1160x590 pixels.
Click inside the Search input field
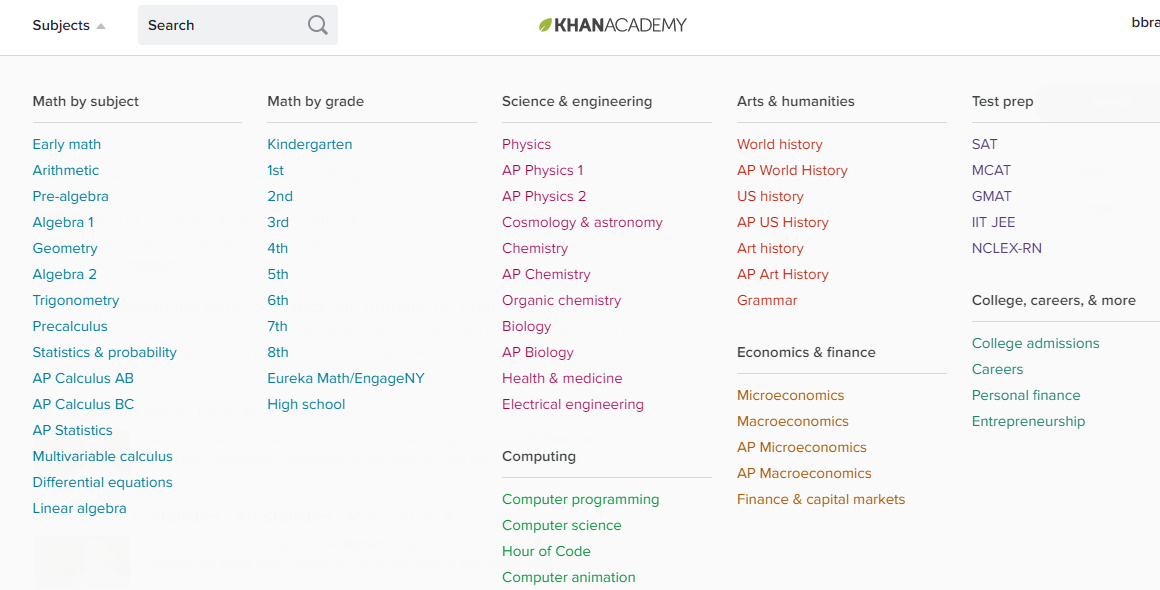[222, 25]
